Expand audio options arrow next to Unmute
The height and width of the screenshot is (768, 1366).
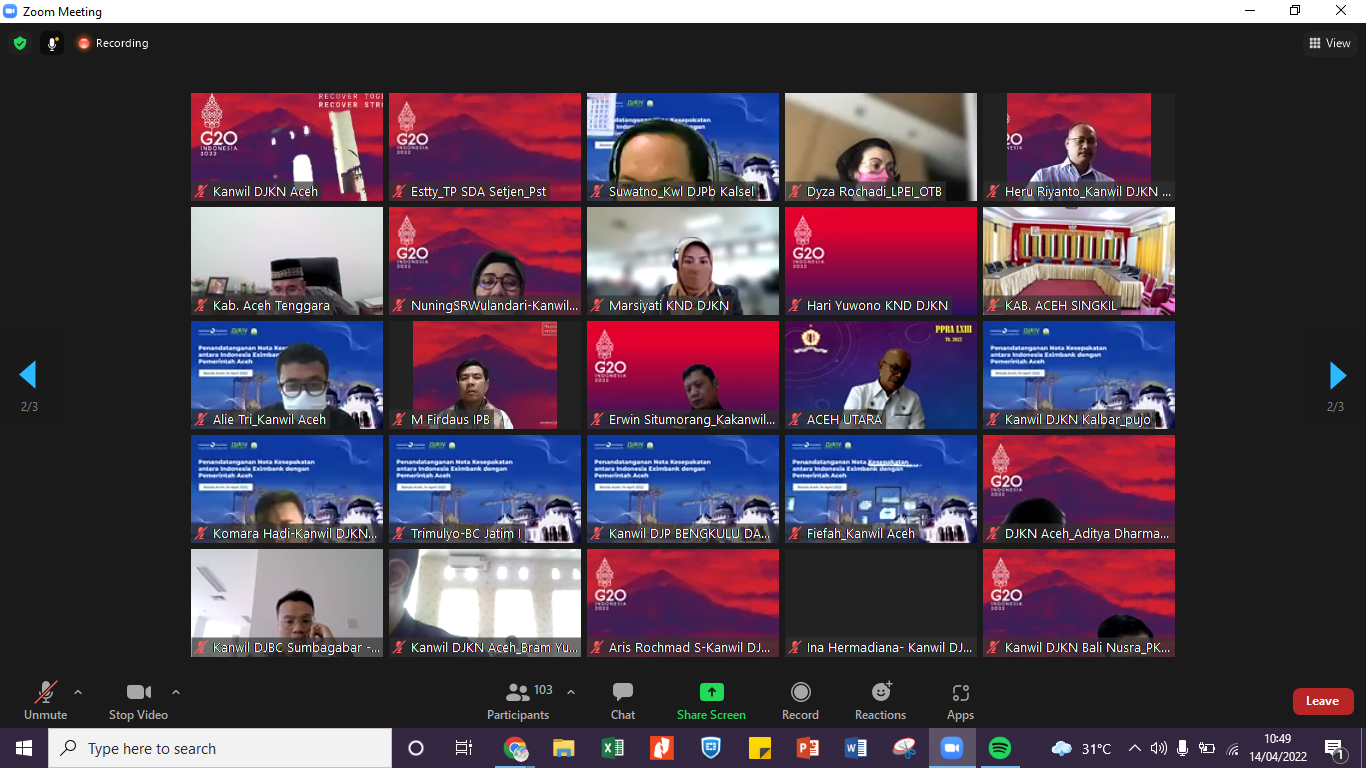coord(78,692)
